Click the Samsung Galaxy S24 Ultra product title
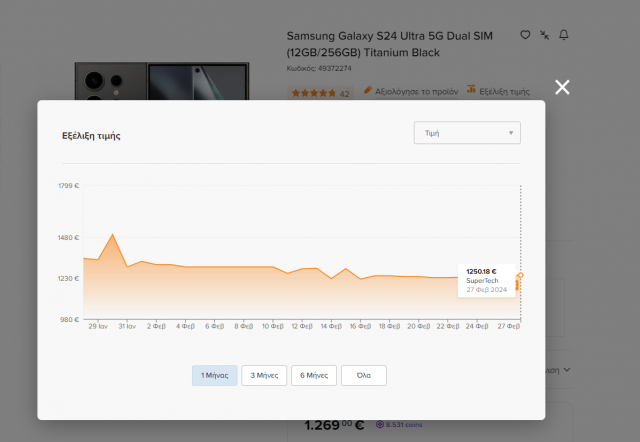This screenshot has width=640, height=442. tap(389, 44)
